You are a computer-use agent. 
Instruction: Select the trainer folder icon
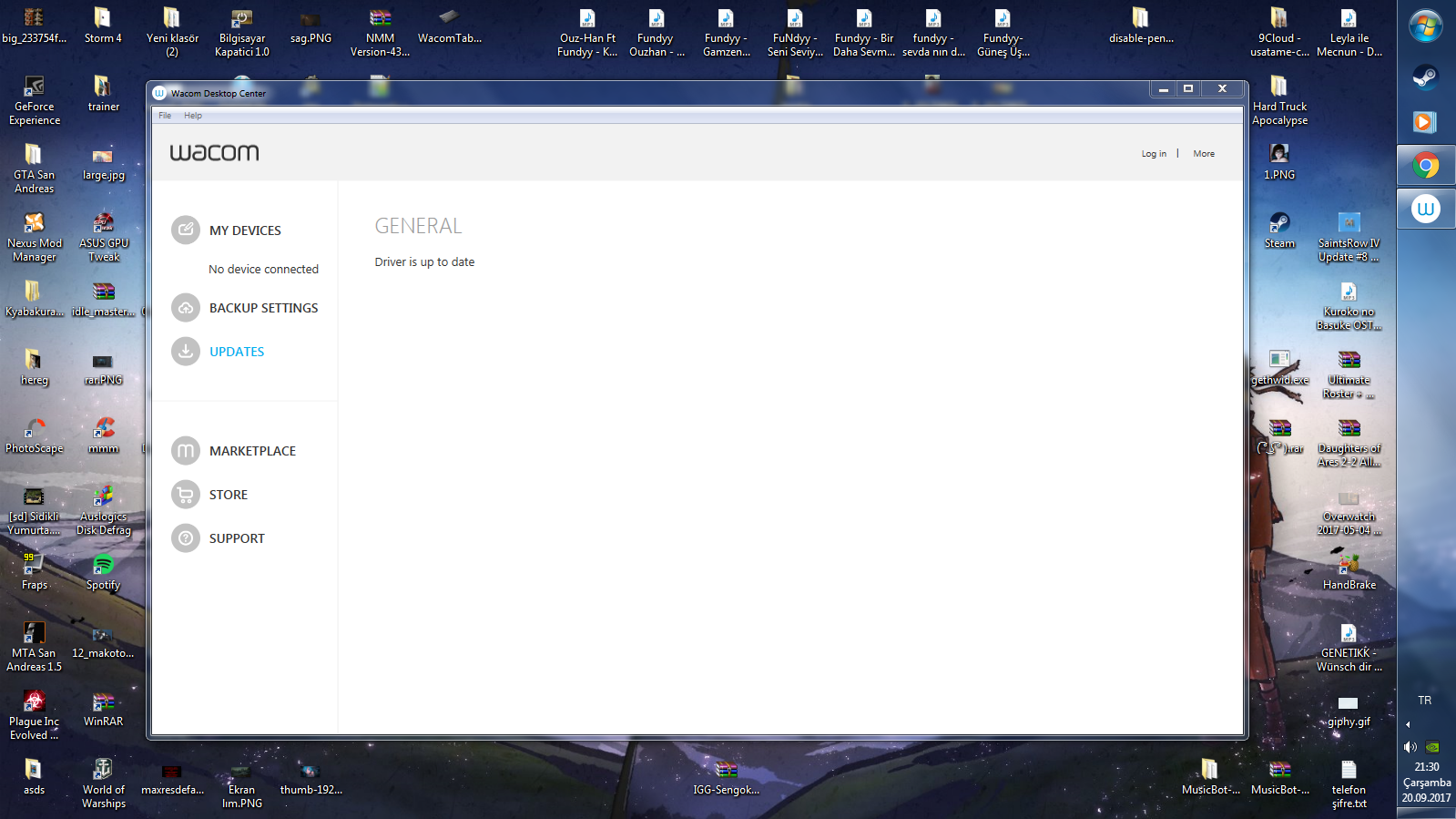point(104,94)
